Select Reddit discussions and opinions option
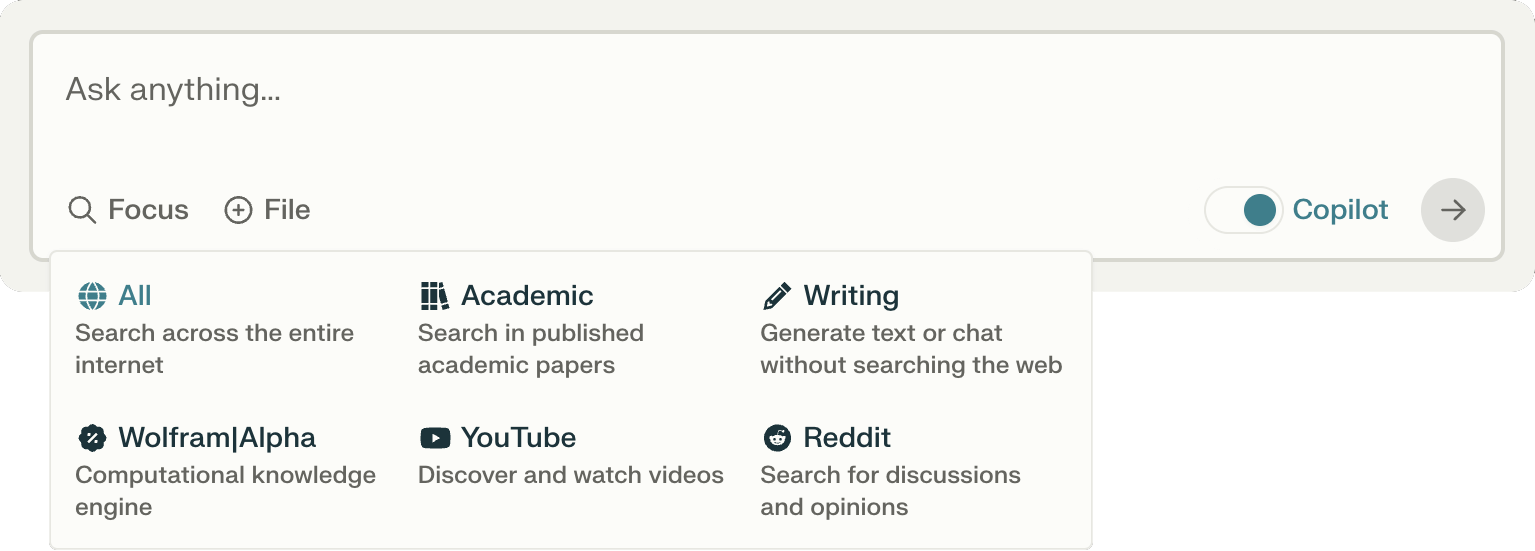 (x=891, y=472)
